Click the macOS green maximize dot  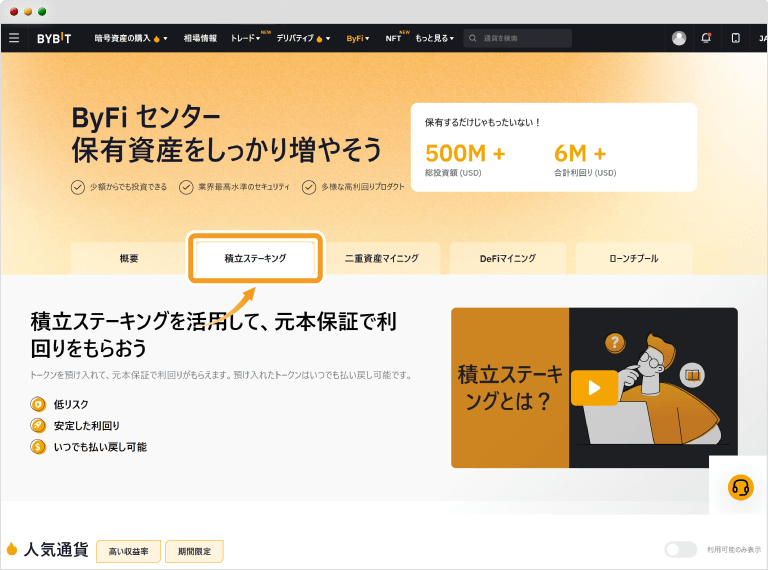tap(42, 12)
